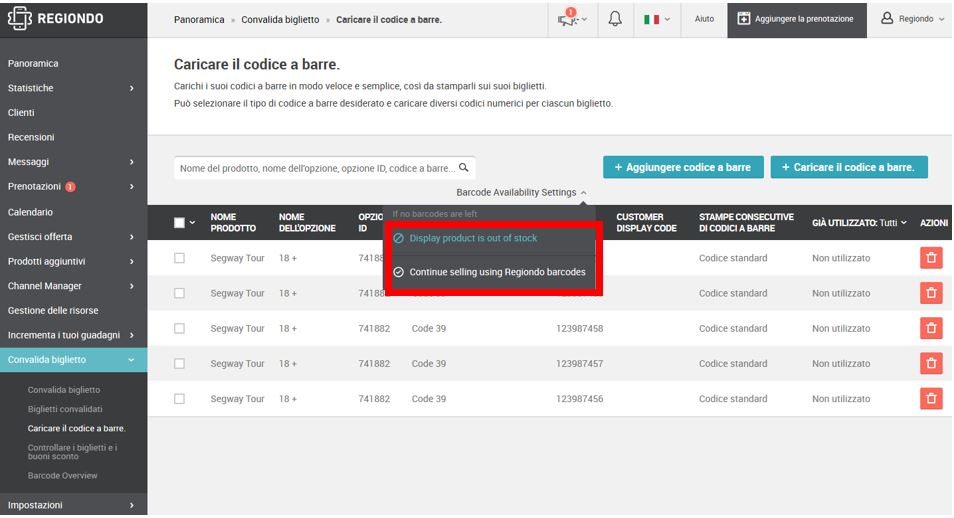Image resolution: width=954 pixels, height=518 pixels.
Task: Open Convalida biglietto sub-item
Action: tap(64, 390)
